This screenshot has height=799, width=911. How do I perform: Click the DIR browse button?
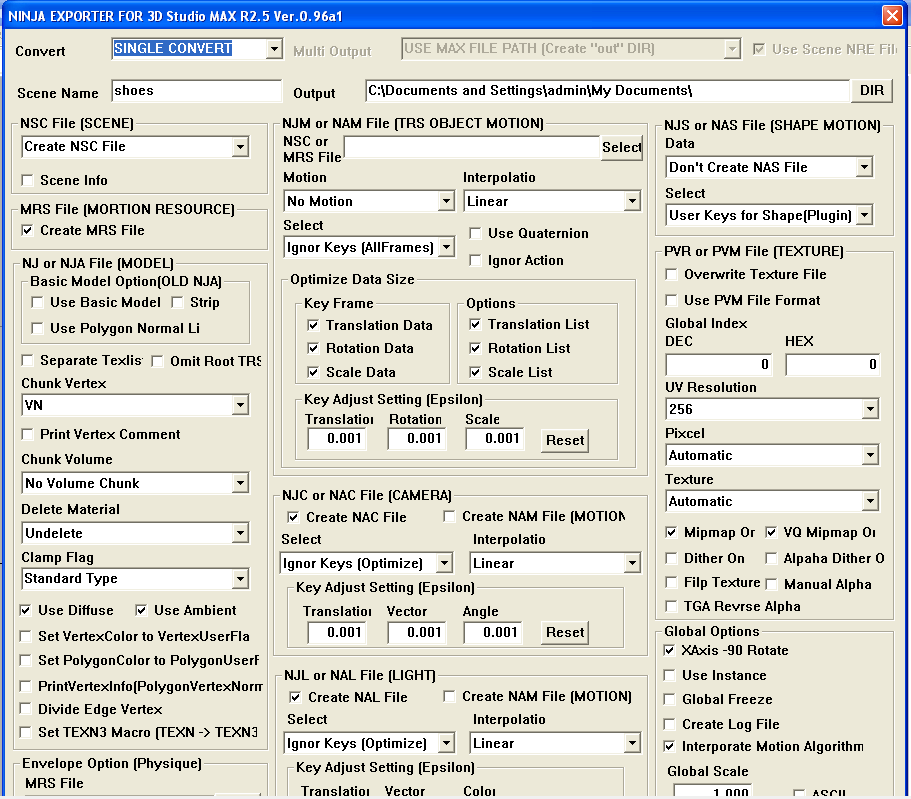click(871, 91)
